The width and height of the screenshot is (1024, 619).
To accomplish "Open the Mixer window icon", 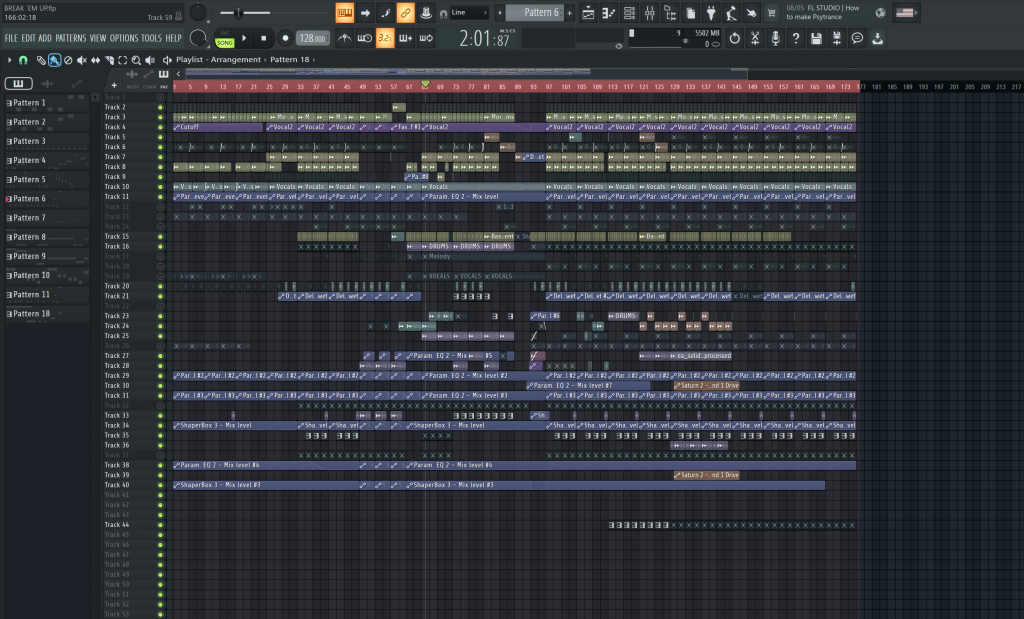I will (x=650, y=13).
